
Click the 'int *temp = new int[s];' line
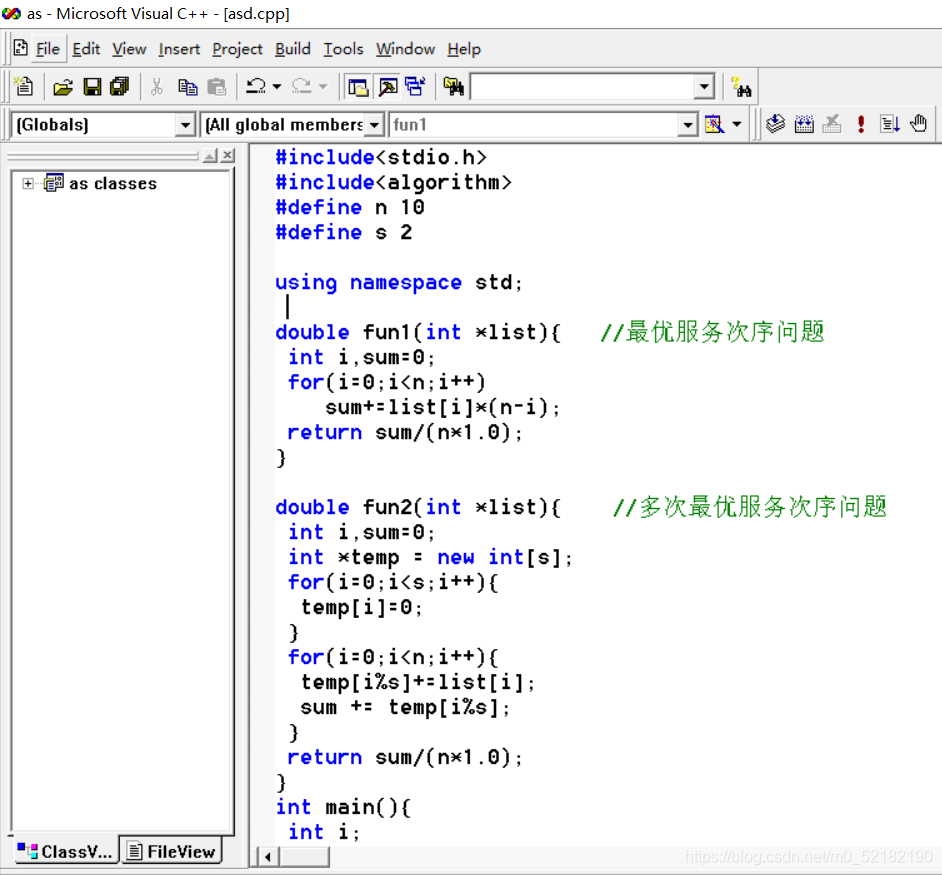click(x=430, y=558)
